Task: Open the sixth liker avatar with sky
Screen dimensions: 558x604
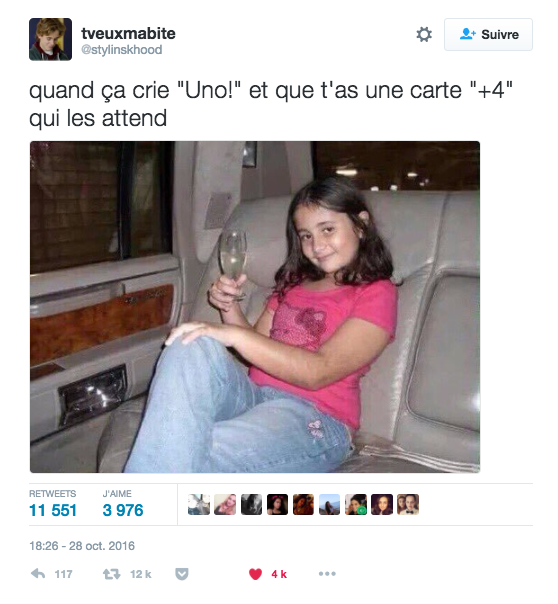Action: point(330,505)
